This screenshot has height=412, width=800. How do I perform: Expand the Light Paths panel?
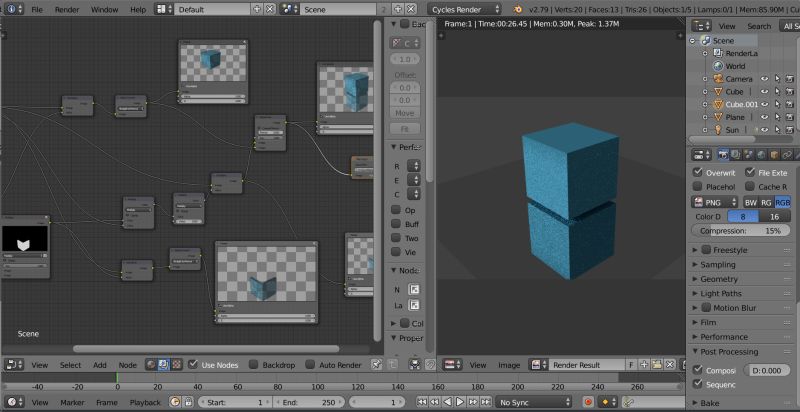click(720, 294)
